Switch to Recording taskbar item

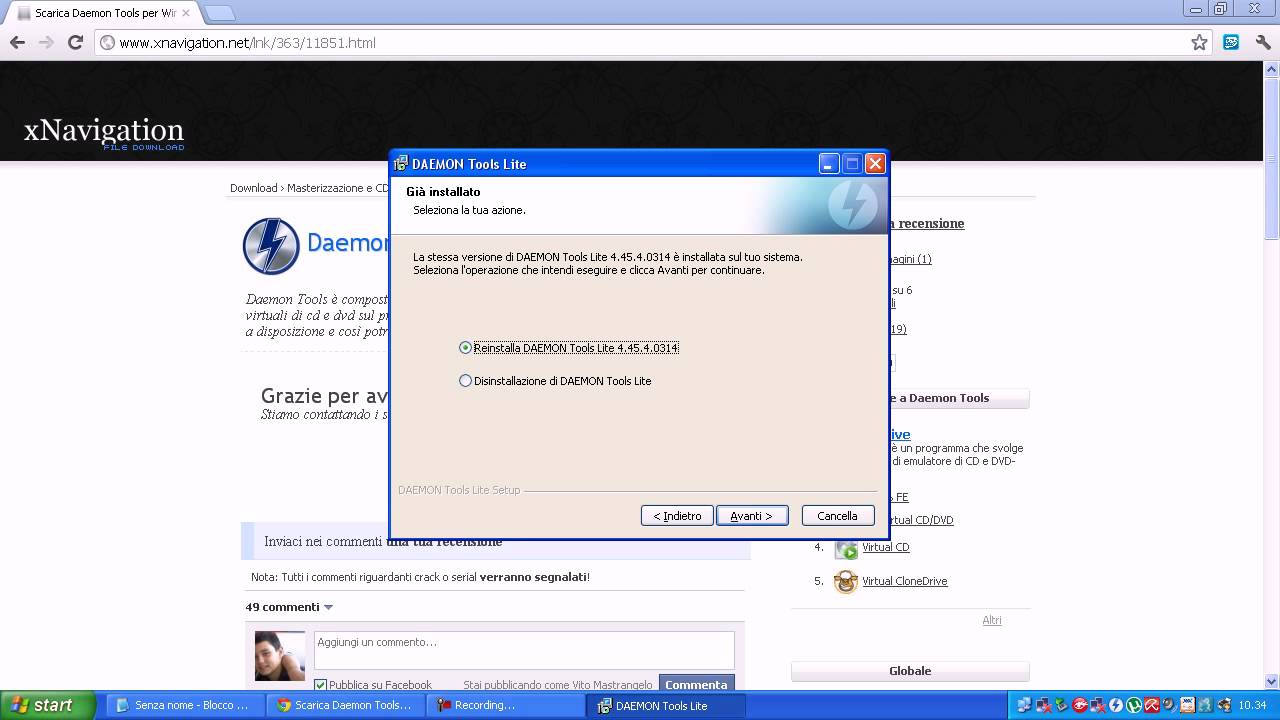(x=505, y=705)
